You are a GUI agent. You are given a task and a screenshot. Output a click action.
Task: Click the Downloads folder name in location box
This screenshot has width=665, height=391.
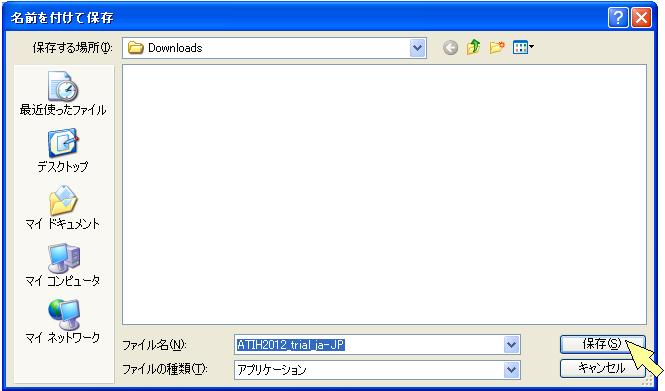175,48
